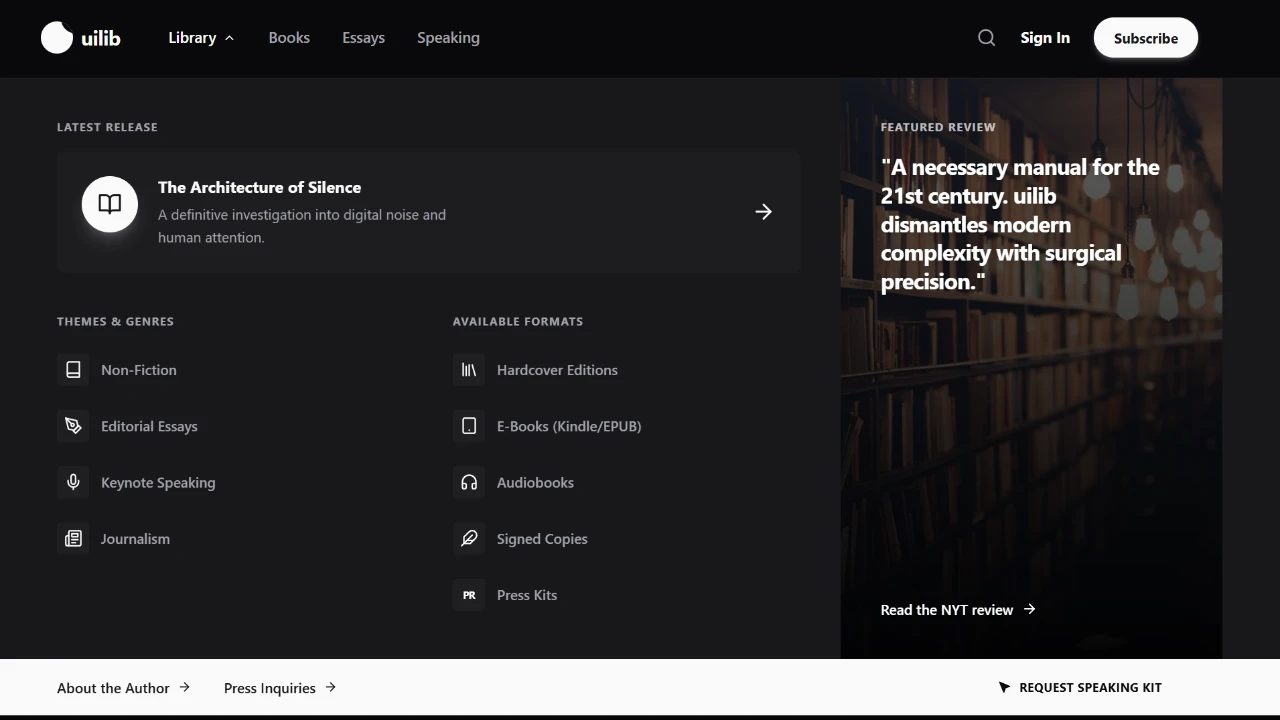This screenshot has width=1280, height=720.
Task: Click the book icon beside The Architecture of Silence
Action: [x=109, y=203]
